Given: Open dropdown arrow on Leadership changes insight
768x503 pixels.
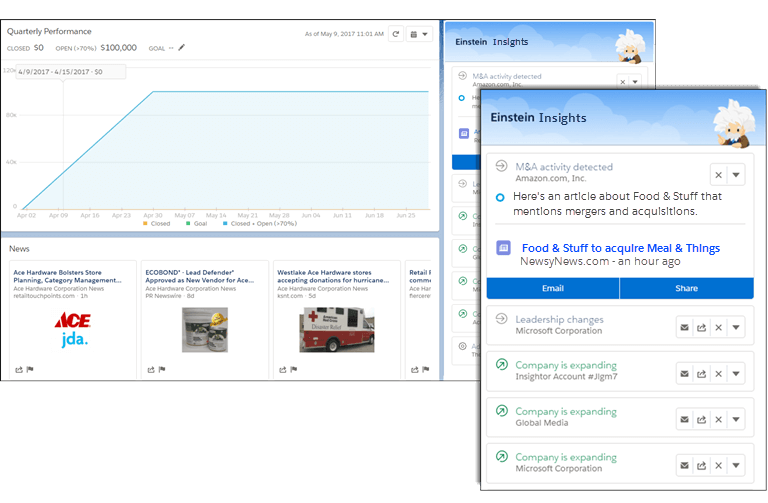Looking at the screenshot, I should (x=736, y=326).
